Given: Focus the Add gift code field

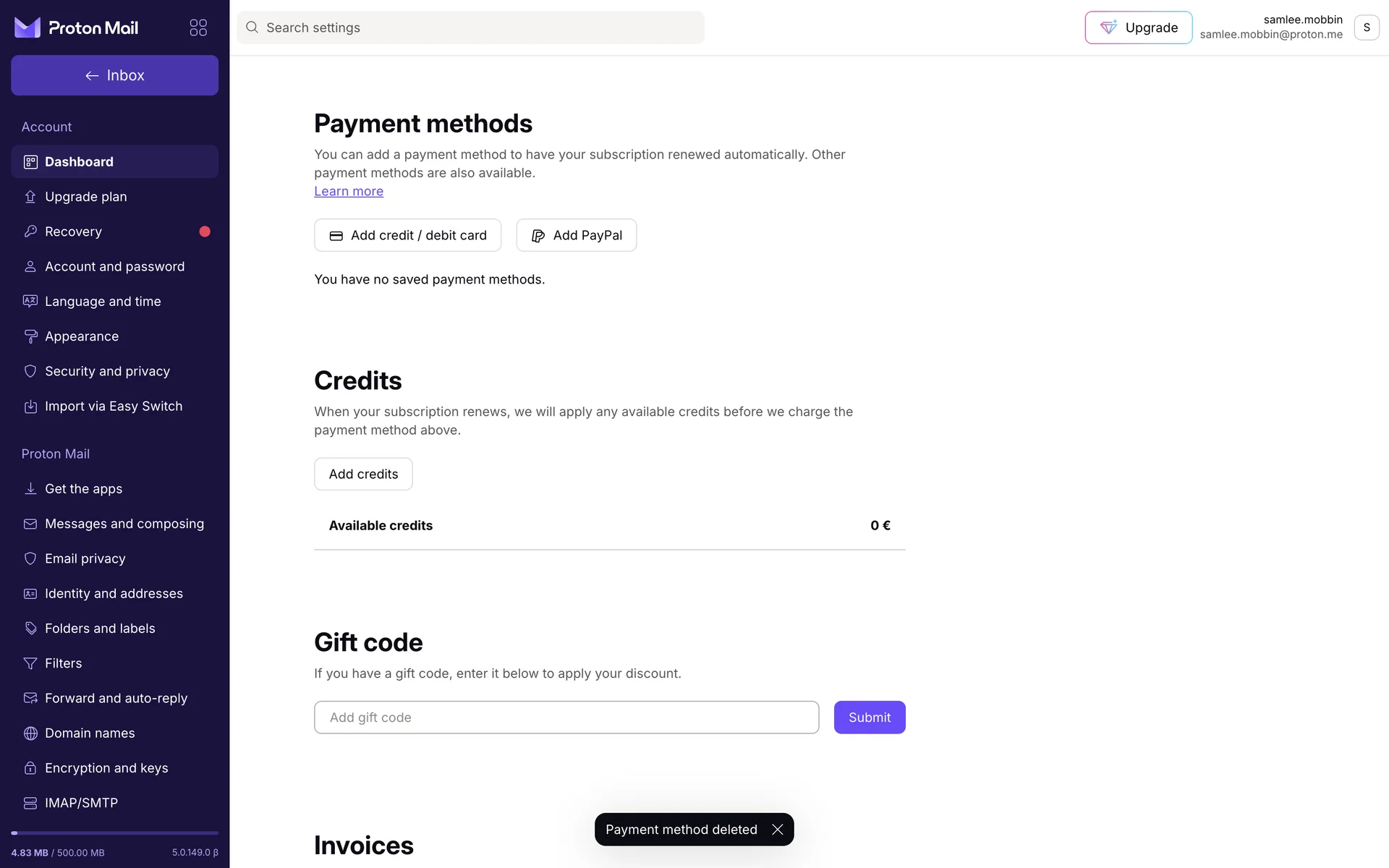Looking at the screenshot, I should pyautogui.click(x=566, y=718).
